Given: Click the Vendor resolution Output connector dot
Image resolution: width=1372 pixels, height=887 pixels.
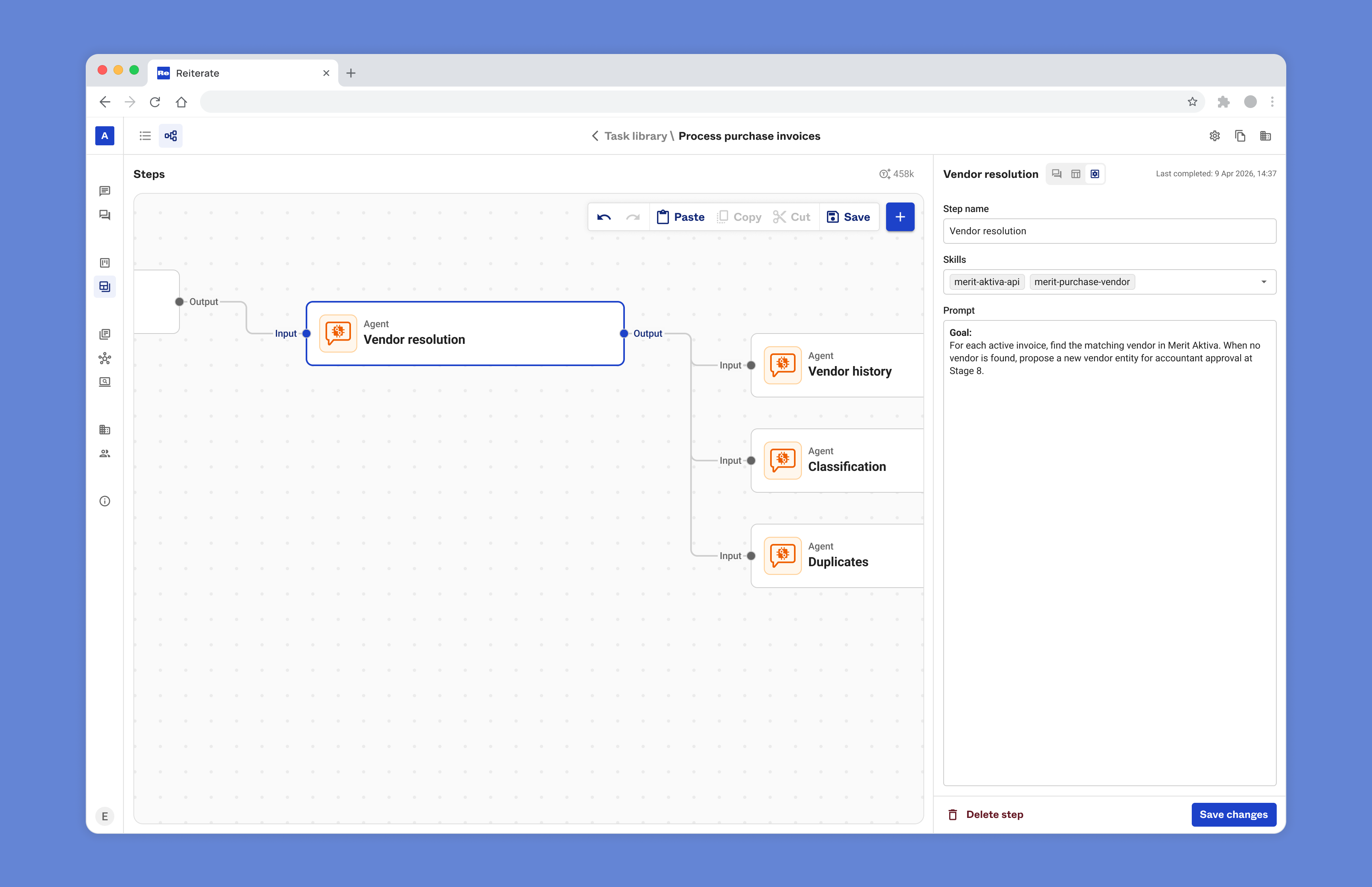Looking at the screenshot, I should (x=624, y=334).
